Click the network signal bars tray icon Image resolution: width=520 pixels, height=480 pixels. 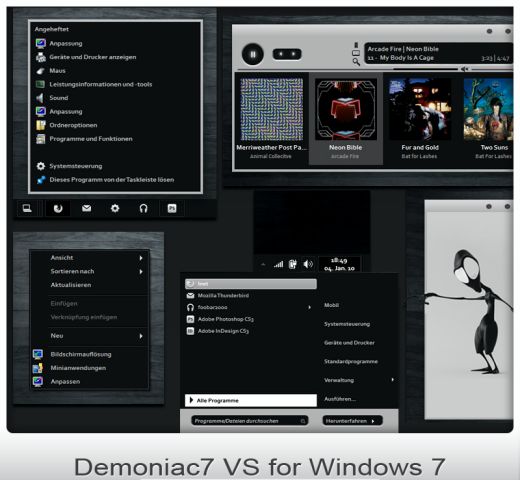pyautogui.click(x=278, y=264)
